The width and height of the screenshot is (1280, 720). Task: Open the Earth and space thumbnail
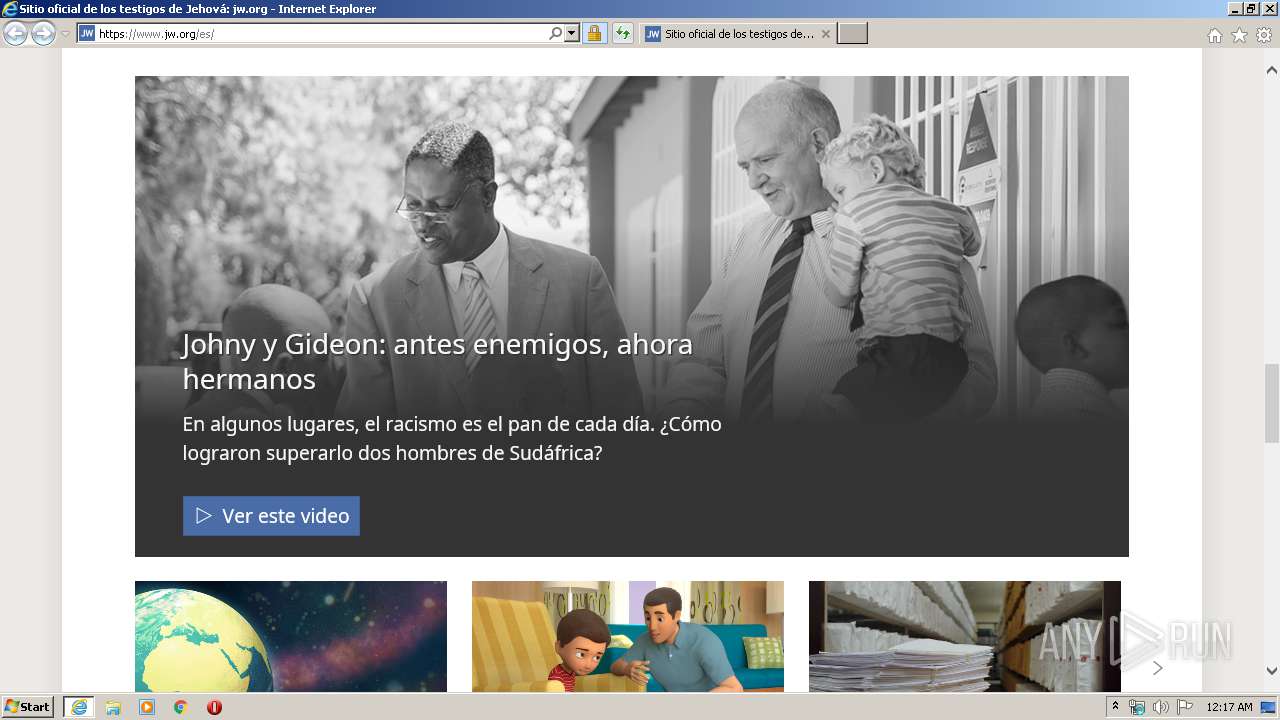(x=291, y=636)
